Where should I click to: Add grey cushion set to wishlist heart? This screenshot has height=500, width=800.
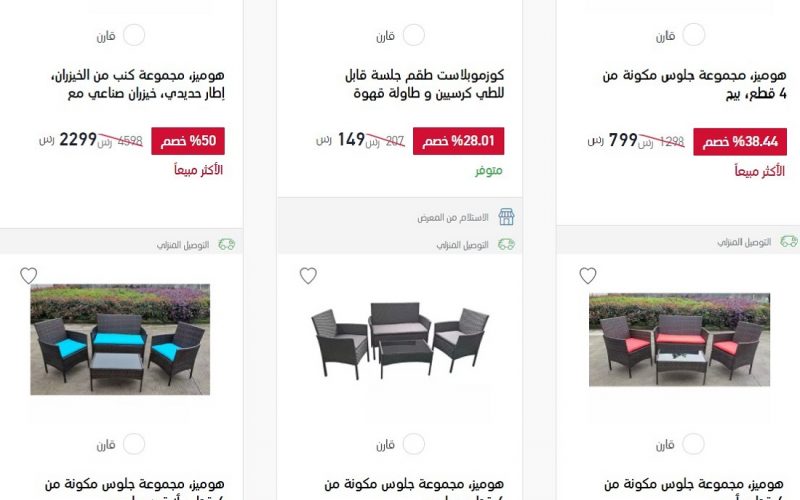coord(308,276)
